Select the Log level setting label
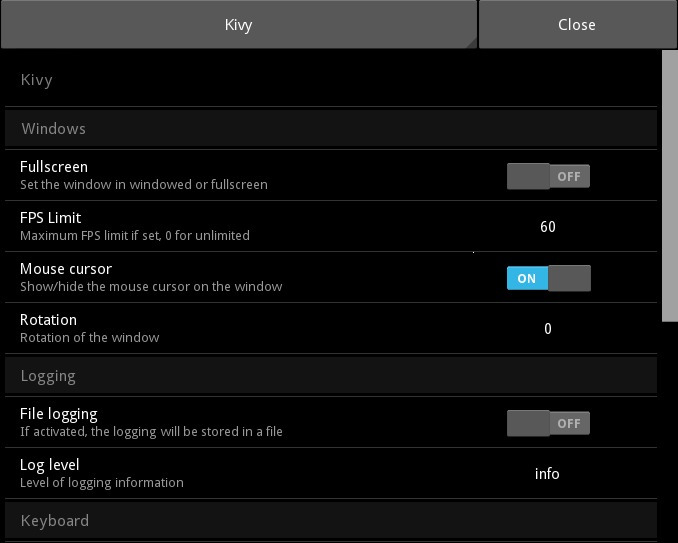678x543 pixels. (x=49, y=465)
